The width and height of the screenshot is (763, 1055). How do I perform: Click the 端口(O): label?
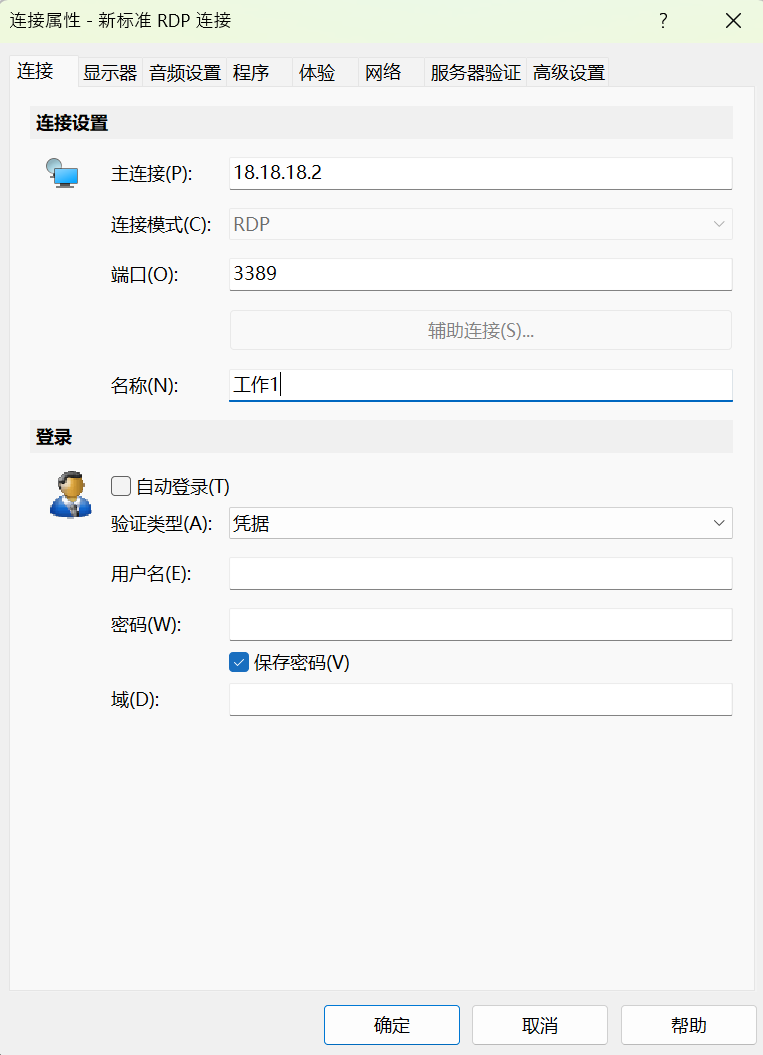click(145, 275)
